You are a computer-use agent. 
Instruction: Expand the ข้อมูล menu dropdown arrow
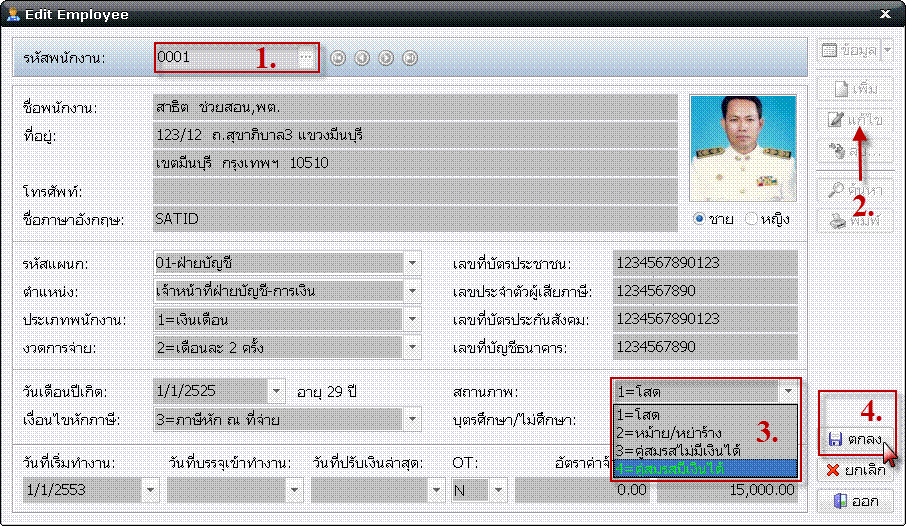(887, 49)
